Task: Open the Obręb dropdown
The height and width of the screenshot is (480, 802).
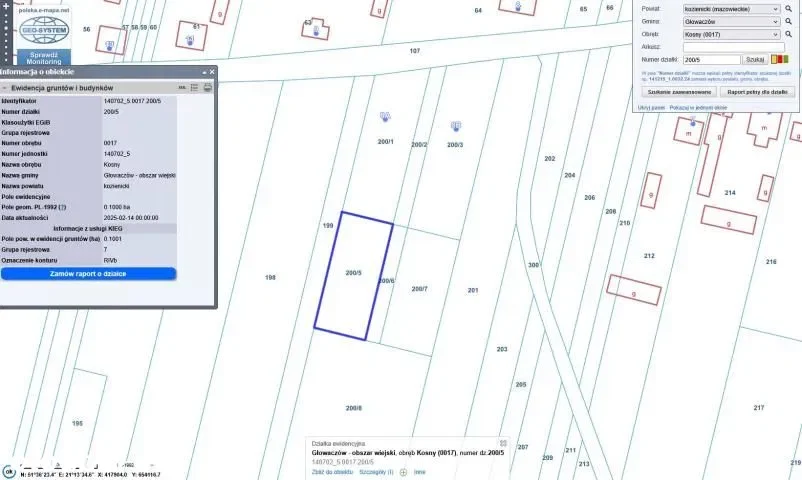Action: (x=731, y=33)
